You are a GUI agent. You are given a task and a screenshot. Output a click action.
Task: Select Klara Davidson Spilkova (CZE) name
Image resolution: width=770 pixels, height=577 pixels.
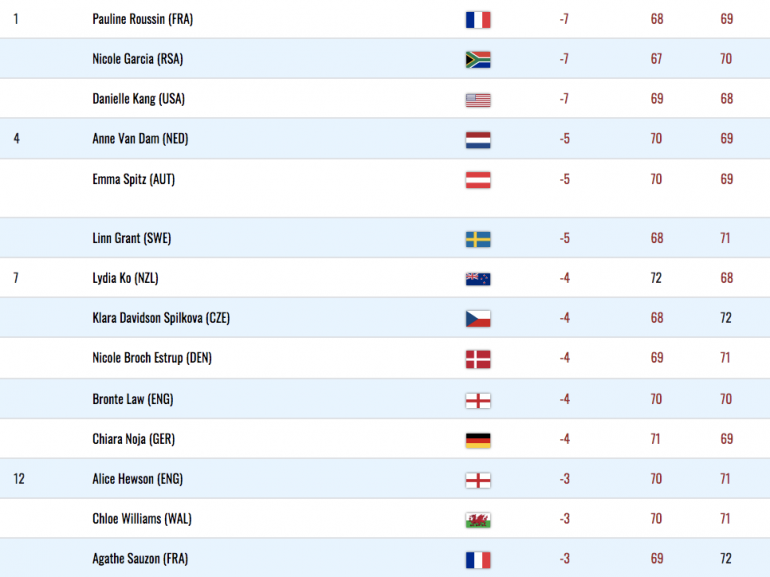click(161, 318)
